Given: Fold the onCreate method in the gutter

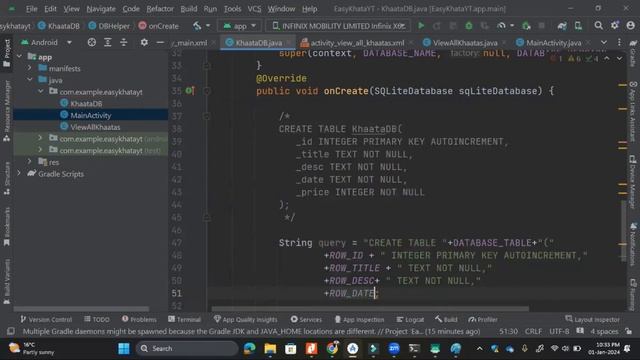Looking at the screenshot, I should (x=207, y=91).
